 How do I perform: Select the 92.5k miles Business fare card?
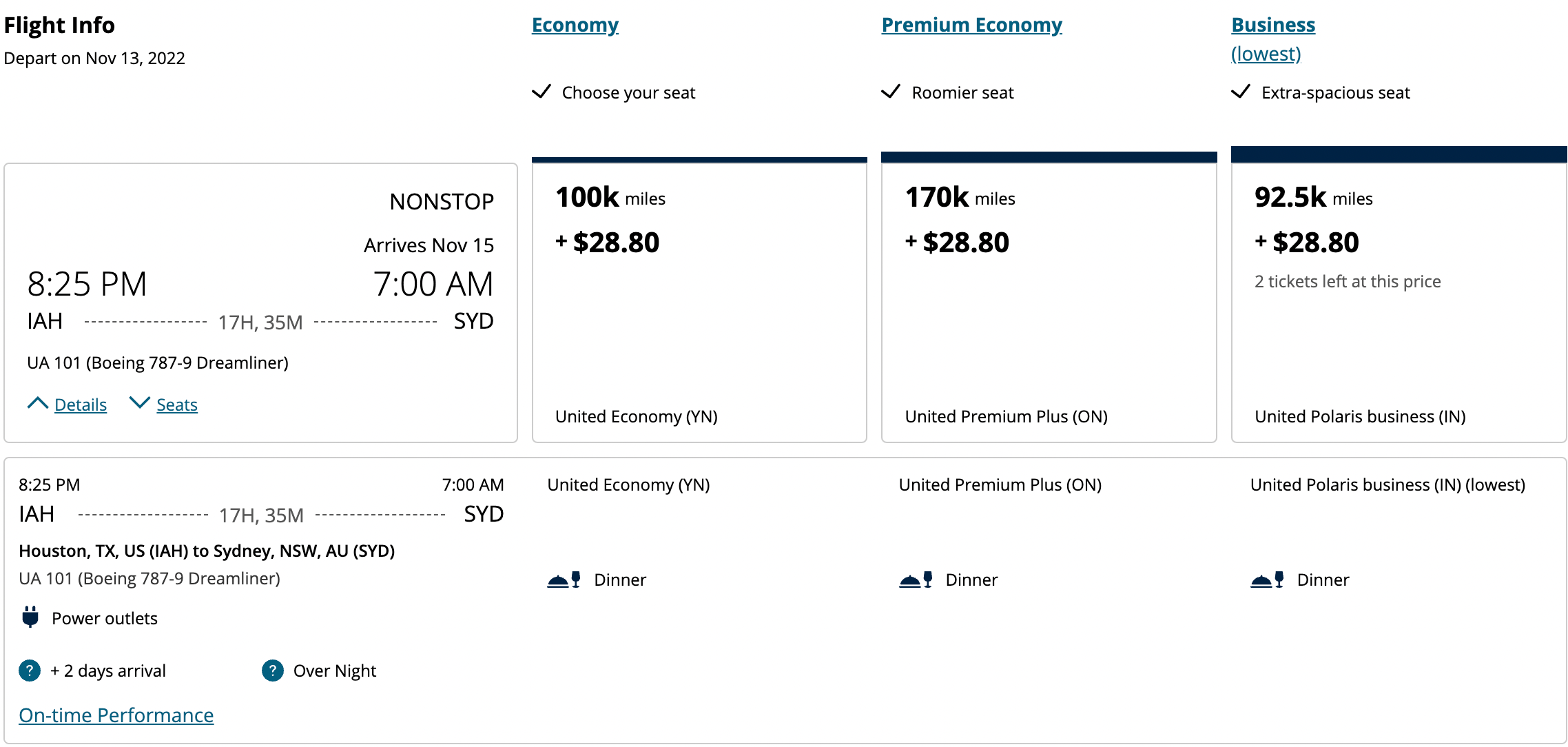click(1399, 296)
